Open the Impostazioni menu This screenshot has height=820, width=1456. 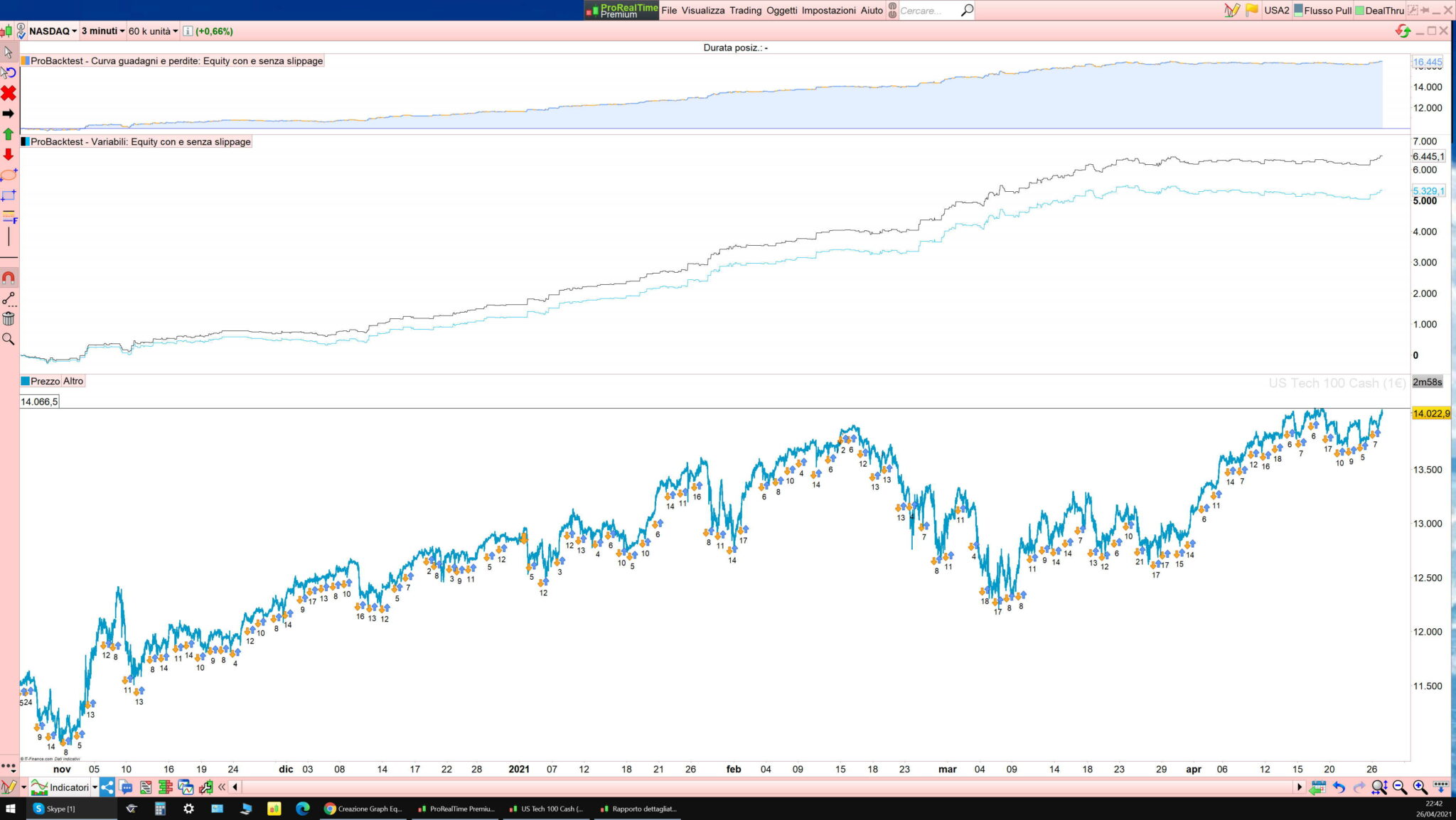pyautogui.click(x=828, y=11)
